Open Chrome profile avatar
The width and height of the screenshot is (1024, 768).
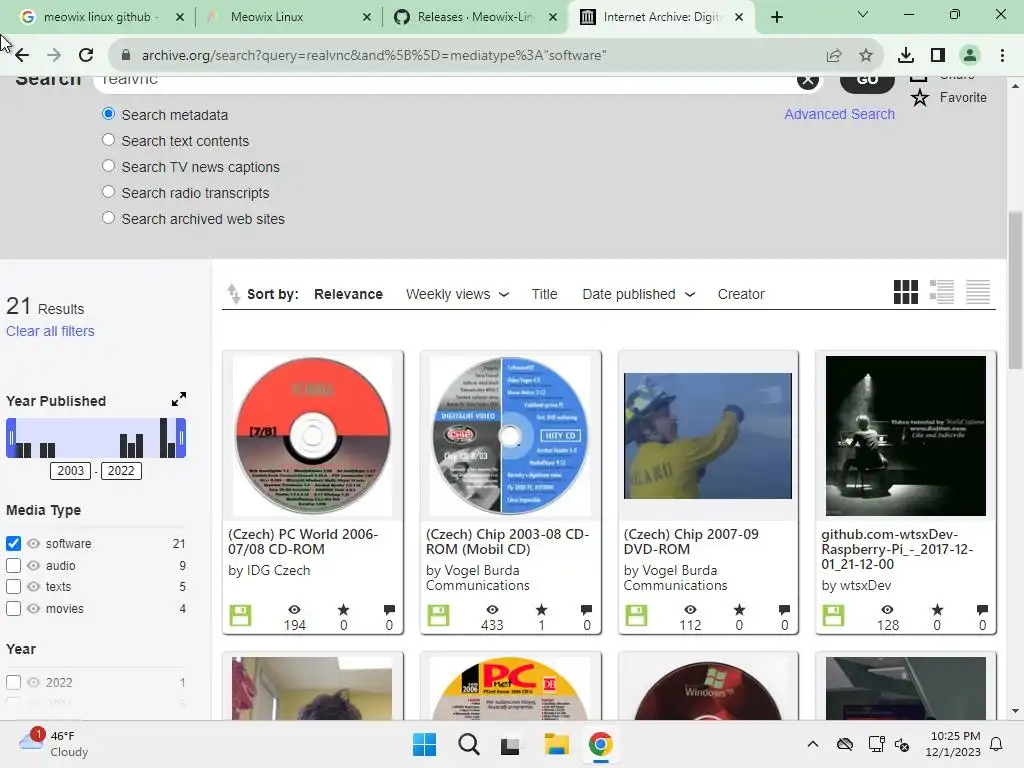pyautogui.click(x=970, y=56)
